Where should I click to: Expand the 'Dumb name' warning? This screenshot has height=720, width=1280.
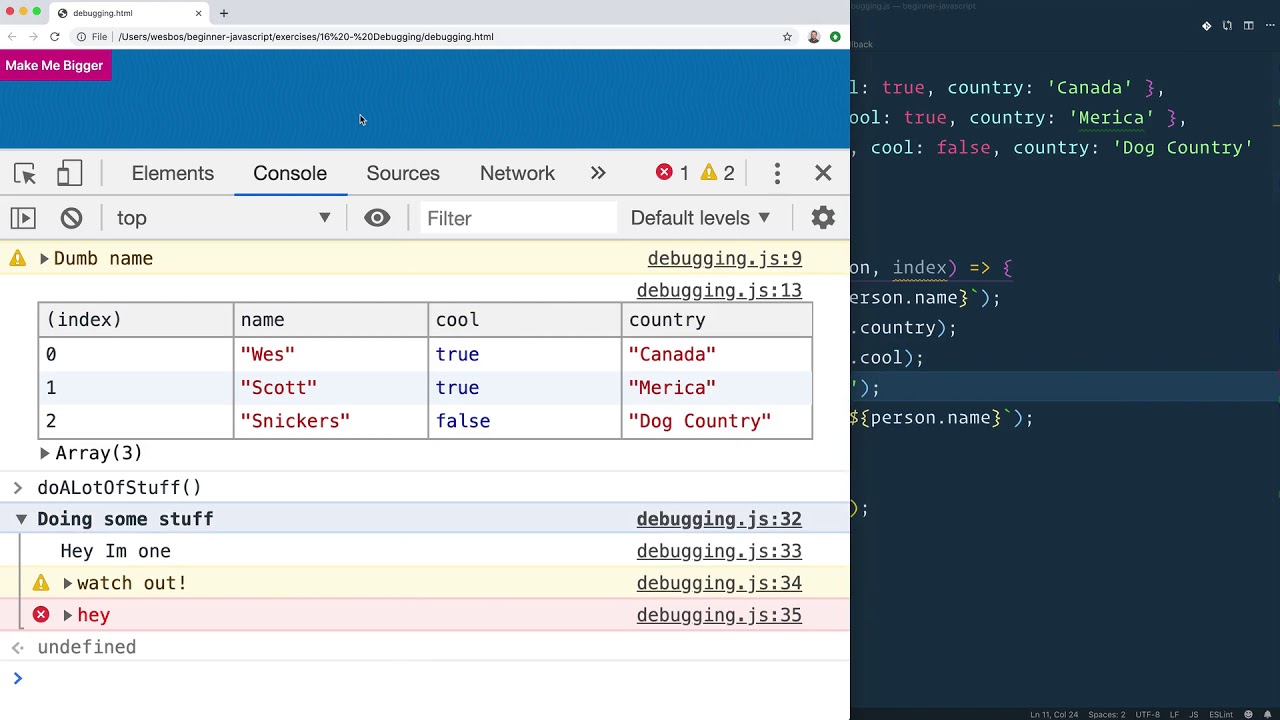(x=44, y=259)
